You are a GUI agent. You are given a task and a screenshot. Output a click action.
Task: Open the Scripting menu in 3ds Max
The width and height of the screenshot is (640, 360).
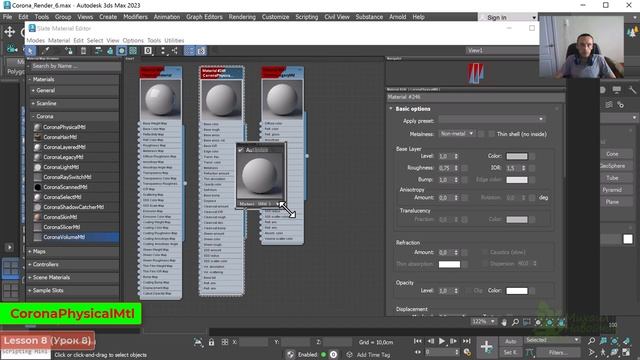(x=307, y=17)
